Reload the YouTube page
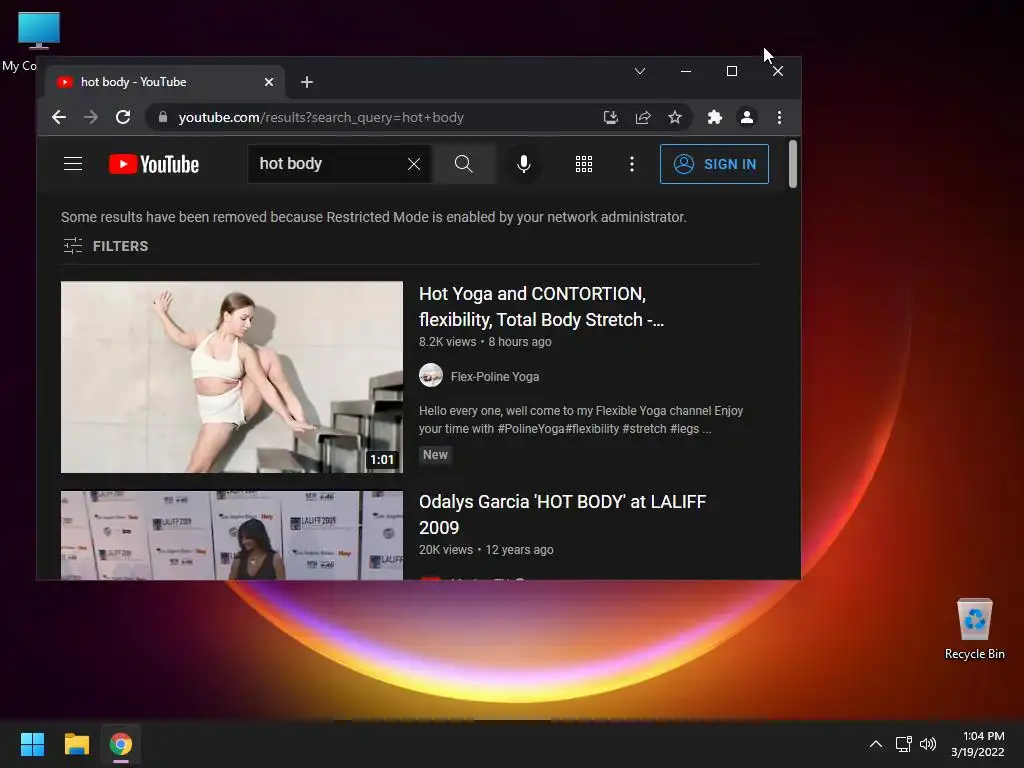The image size is (1024, 768). pos(123,118)
